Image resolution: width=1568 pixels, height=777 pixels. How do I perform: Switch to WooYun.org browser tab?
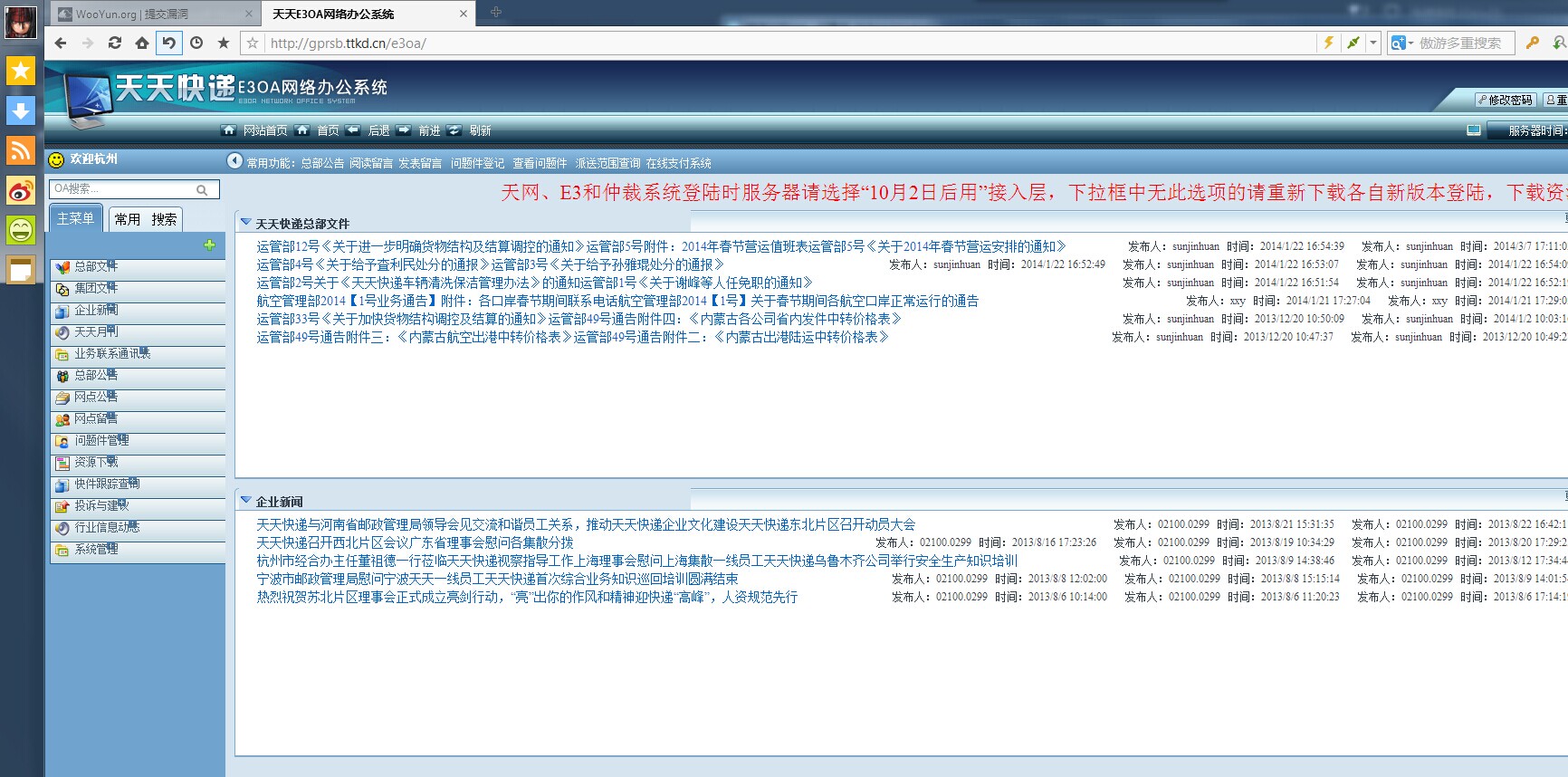(152, 14)
